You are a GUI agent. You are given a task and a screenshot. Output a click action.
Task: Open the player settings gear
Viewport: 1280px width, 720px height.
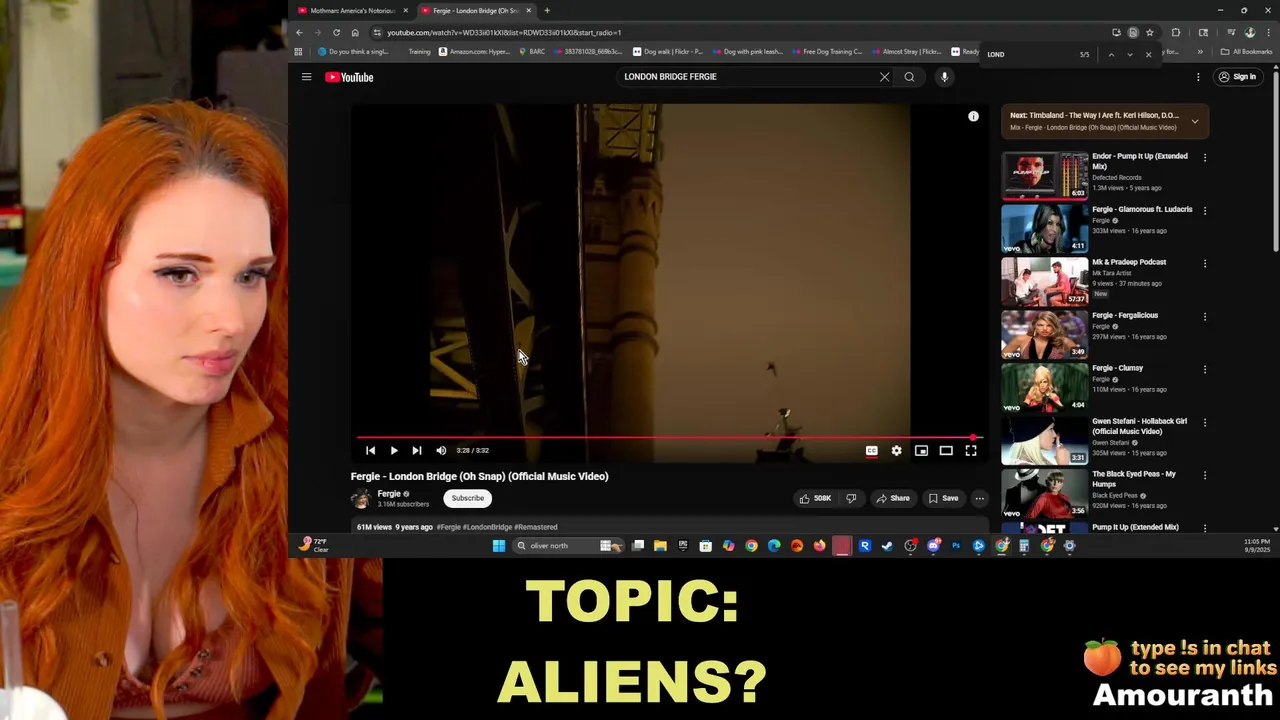pyautogui.click(x=896, y=451)
